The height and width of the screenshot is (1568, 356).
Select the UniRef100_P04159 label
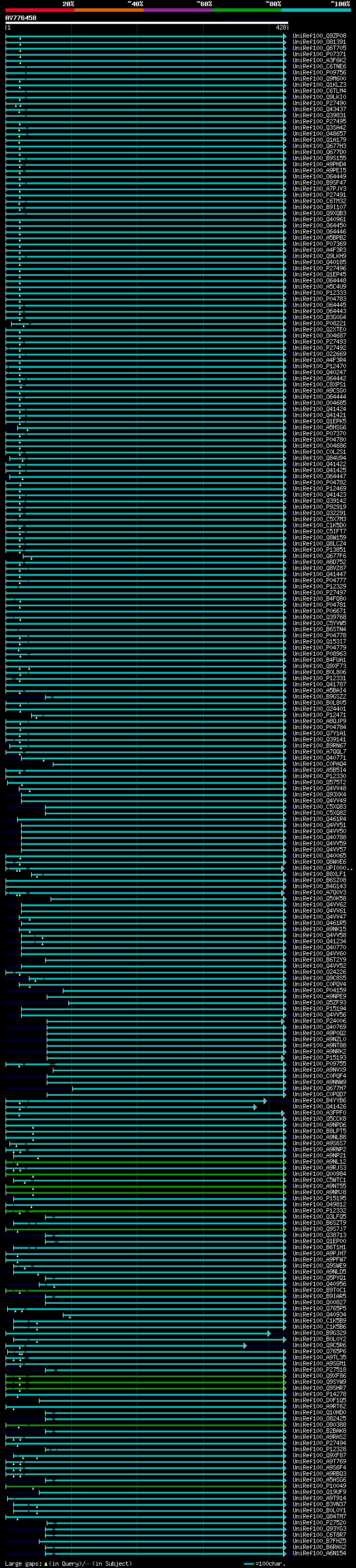[x=319, y=990]
